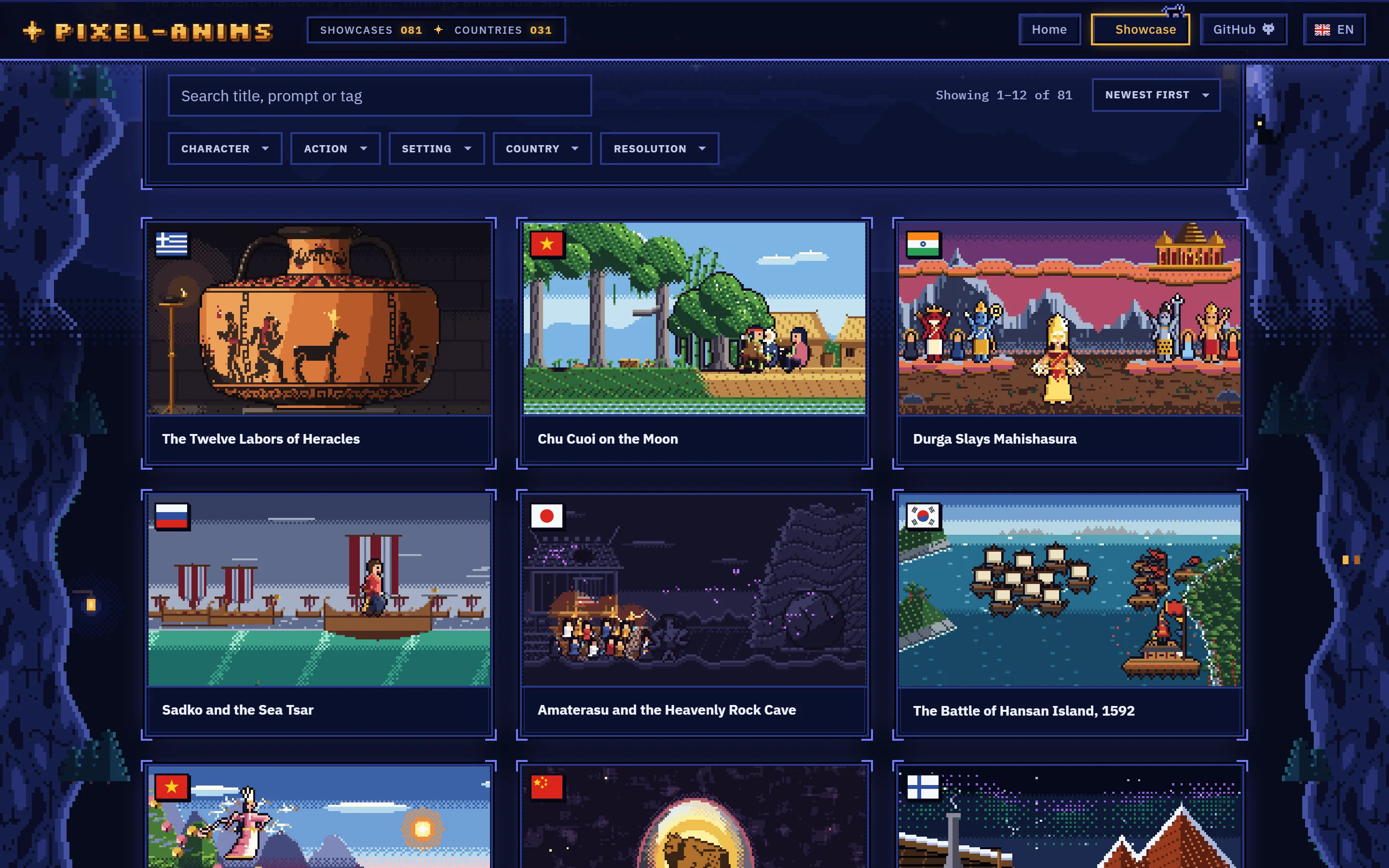This screenshot has width=1389, height=868.
Task: Click the Greek flag on the Heracles card
Action: tap(172, 244)
